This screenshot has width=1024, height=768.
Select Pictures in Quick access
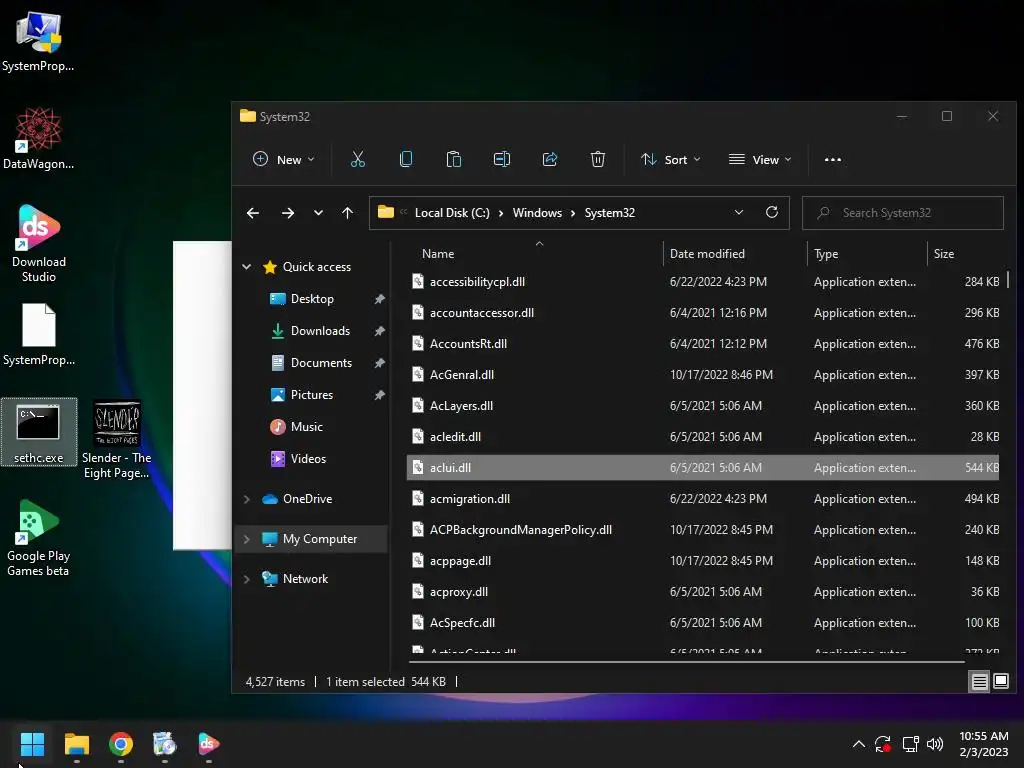(312, 394)
